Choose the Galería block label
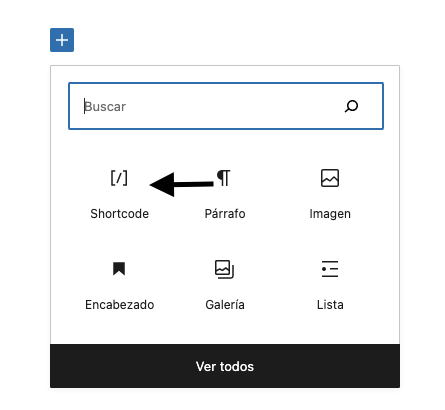 (x=225, y=305)
